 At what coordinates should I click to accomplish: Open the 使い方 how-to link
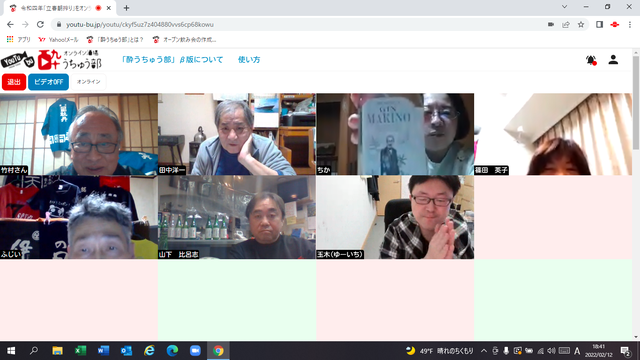249,60
